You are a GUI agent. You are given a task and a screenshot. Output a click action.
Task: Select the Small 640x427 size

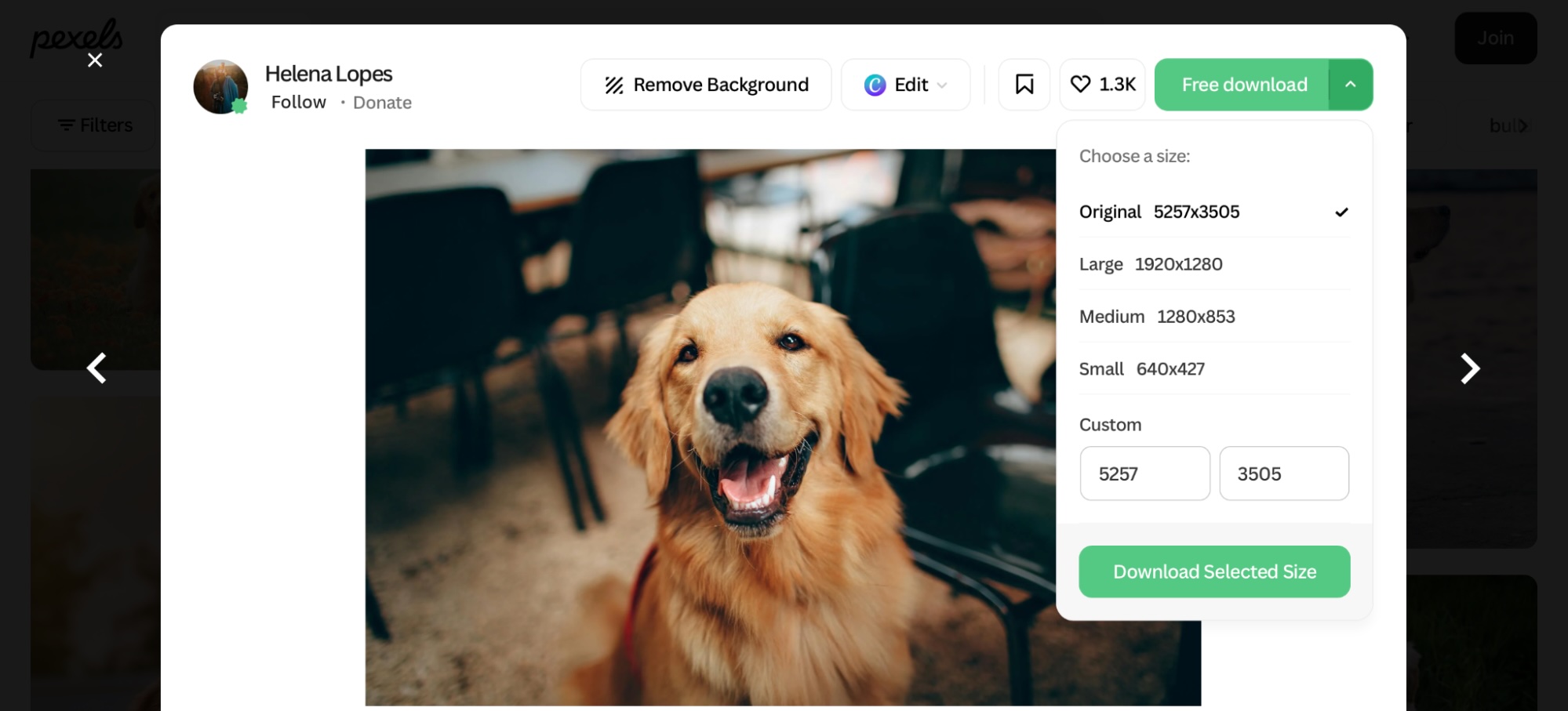[1142, 368]
